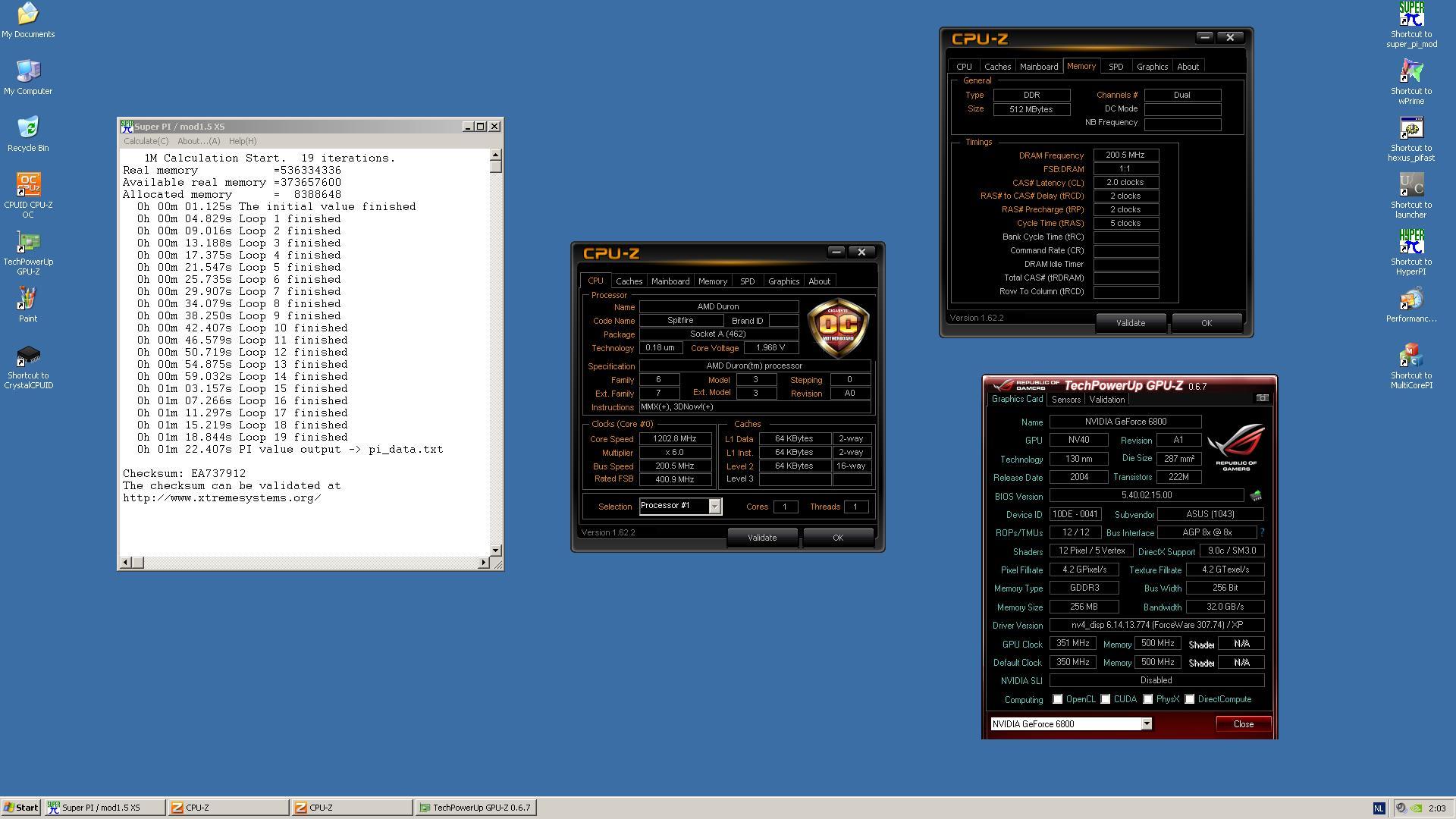Screen dimensions: 1456x819
Task: Click Super PI horizontal scrollbar left arrow
Action: (x=126, y=563)
